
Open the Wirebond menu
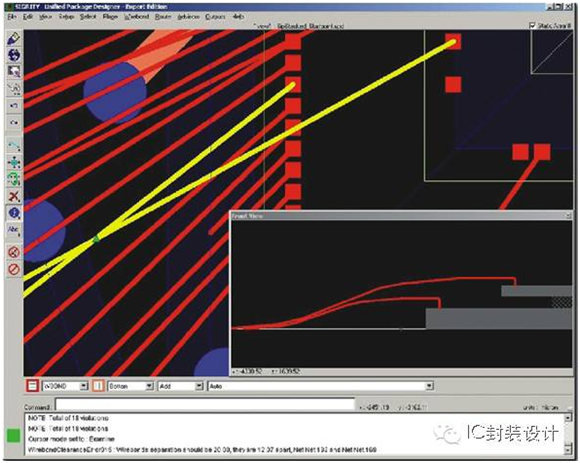(x=136, y=17)
